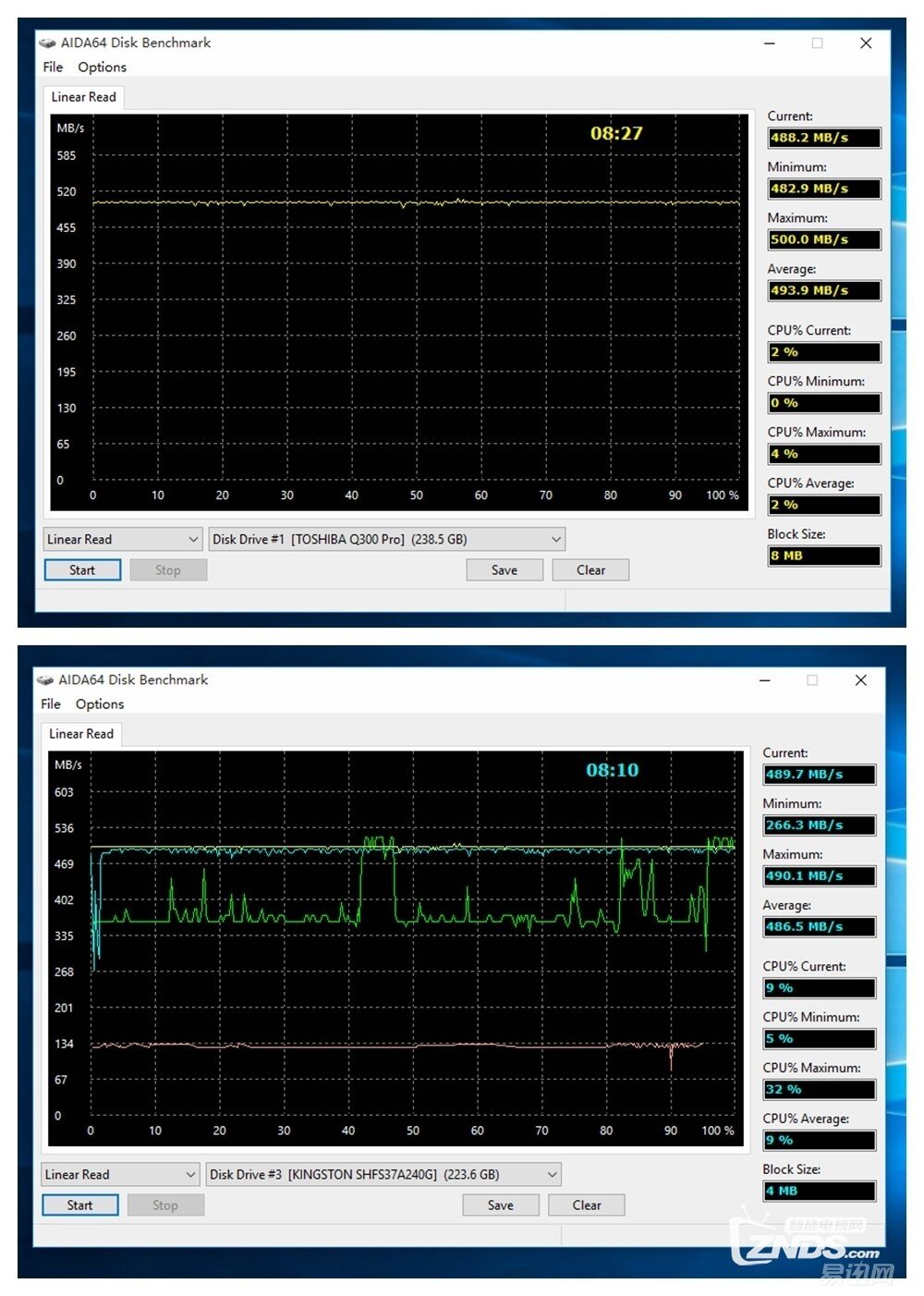Click Start button for TOSHIBA Q300 Pro test

[82, 570]
